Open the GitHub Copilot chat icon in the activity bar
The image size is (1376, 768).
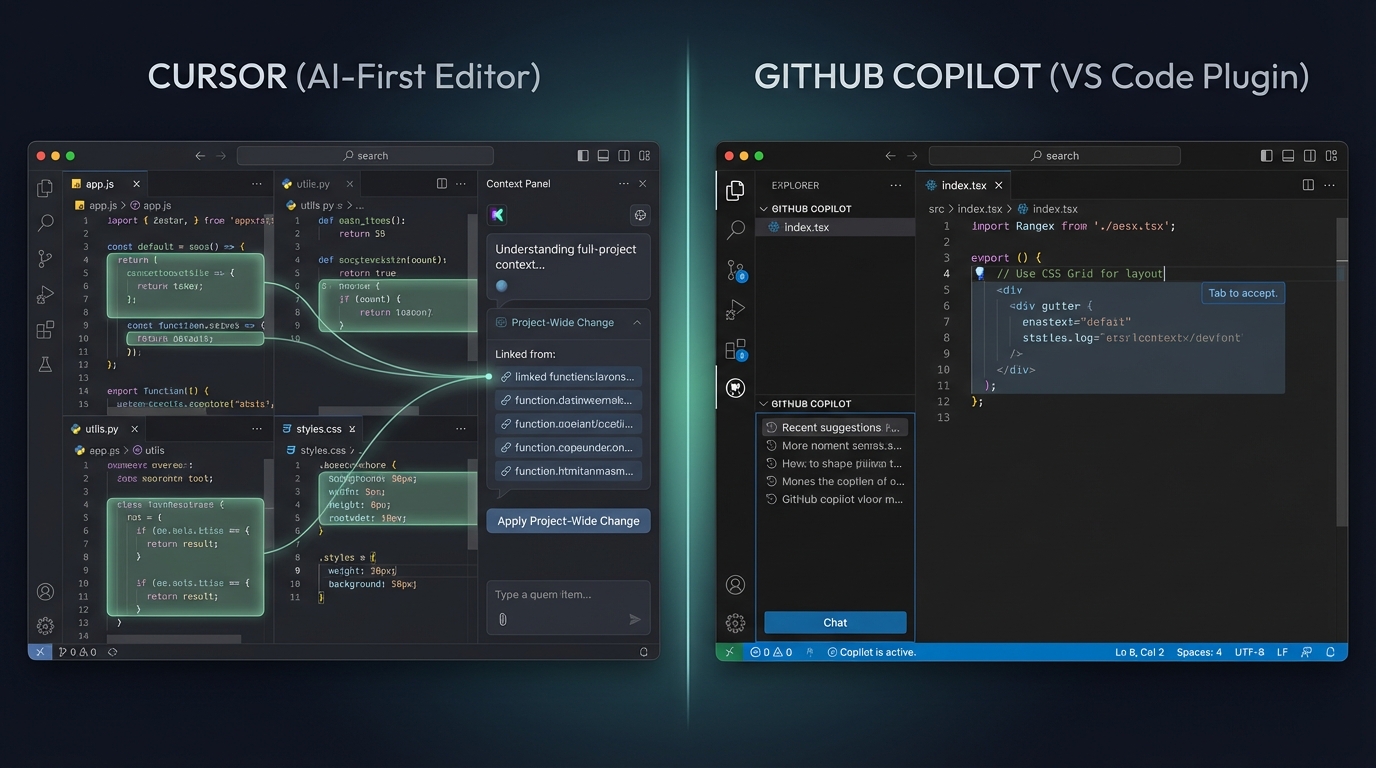(736, 388)
